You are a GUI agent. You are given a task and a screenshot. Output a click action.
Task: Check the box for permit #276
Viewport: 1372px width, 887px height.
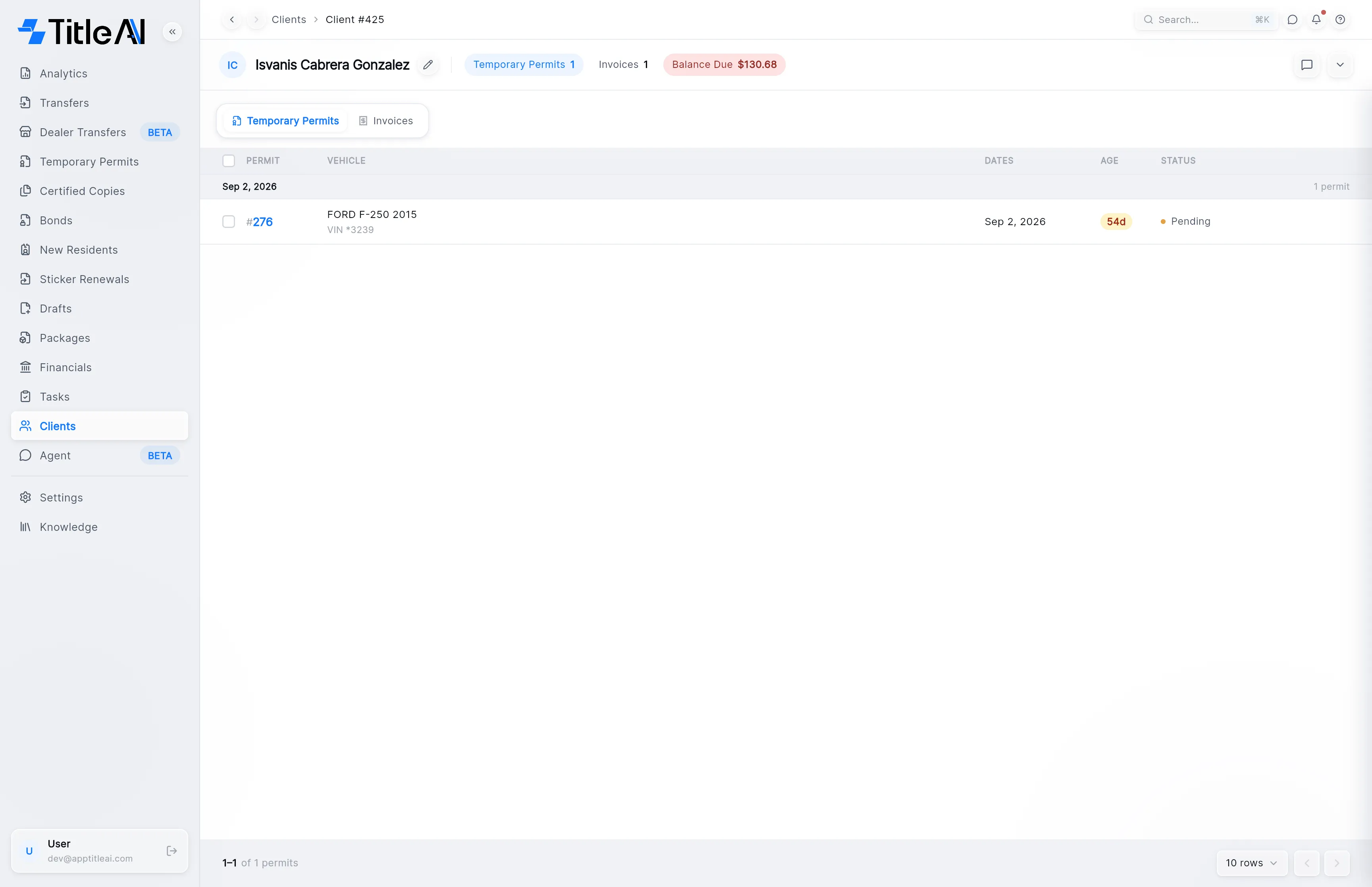(229, 222)
